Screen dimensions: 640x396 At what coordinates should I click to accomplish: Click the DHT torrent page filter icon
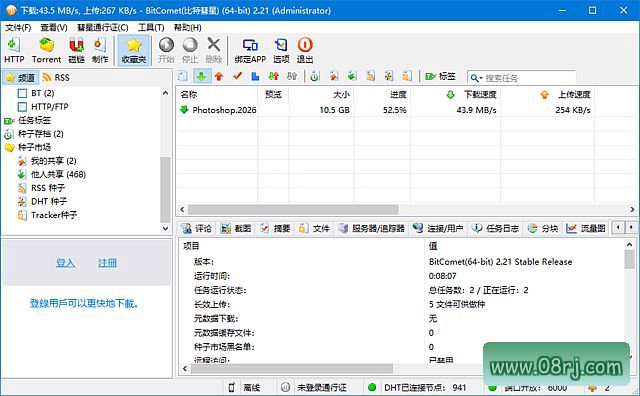click(389, 76)
